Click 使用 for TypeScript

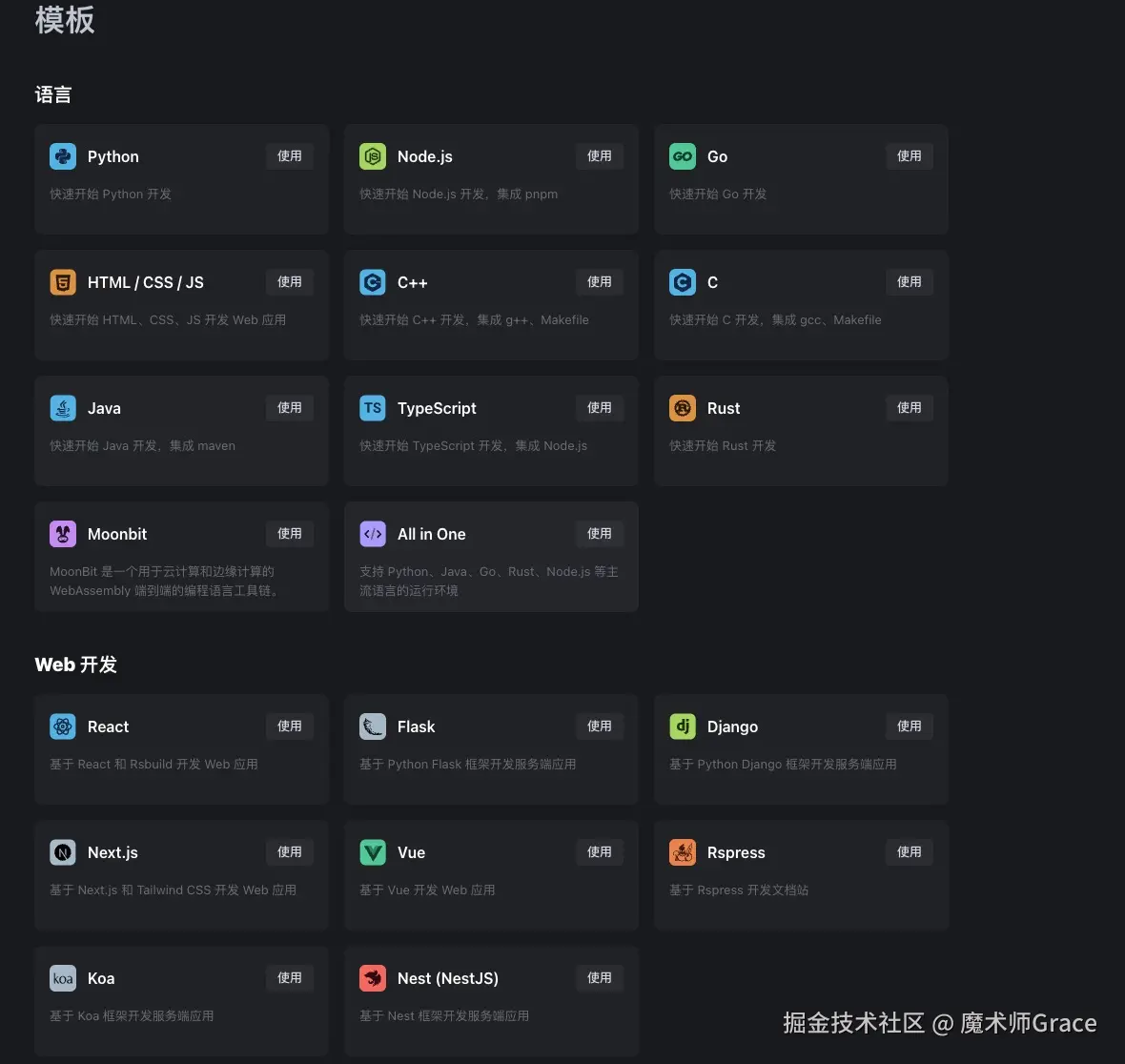coord(600,407)
